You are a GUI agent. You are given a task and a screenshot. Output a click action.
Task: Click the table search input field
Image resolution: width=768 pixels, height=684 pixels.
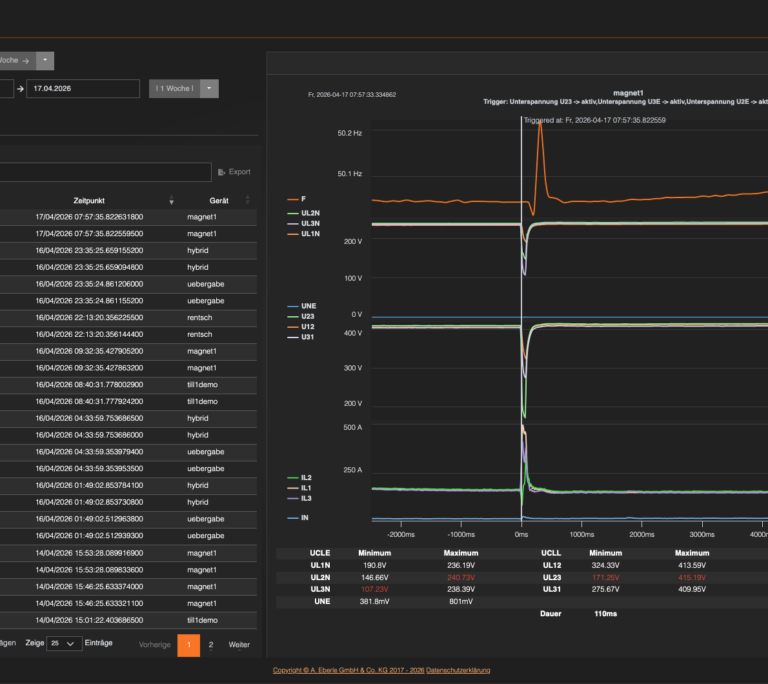tap(105, 172)
